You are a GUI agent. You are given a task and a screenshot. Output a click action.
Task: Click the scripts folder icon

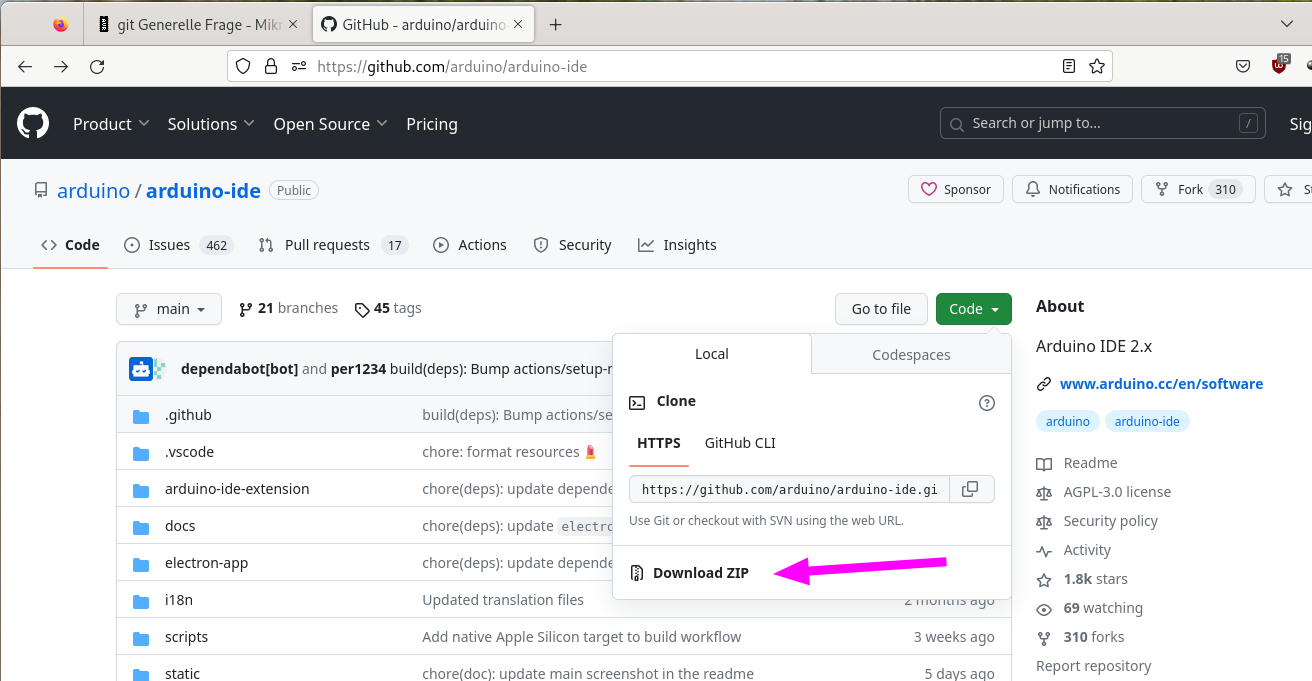click(x=141, y=637)
